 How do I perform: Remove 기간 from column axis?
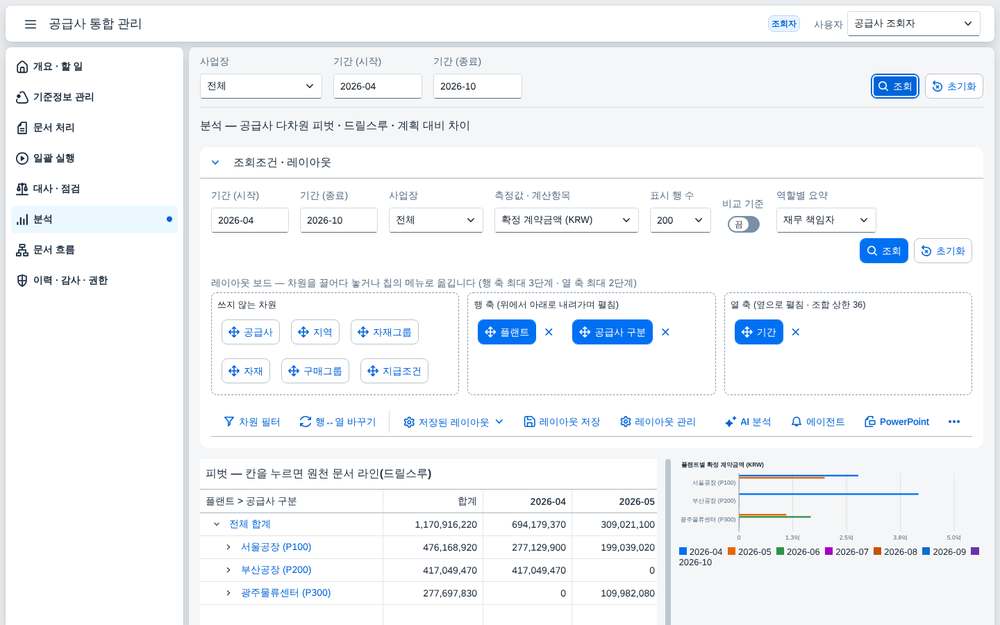coord(796,332)
